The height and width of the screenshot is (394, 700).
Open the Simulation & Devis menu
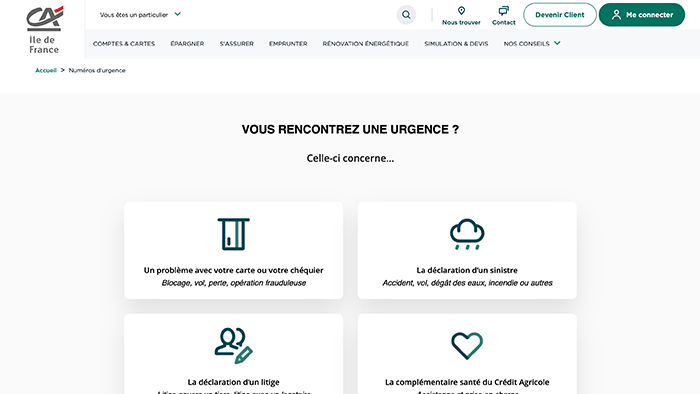456,44
